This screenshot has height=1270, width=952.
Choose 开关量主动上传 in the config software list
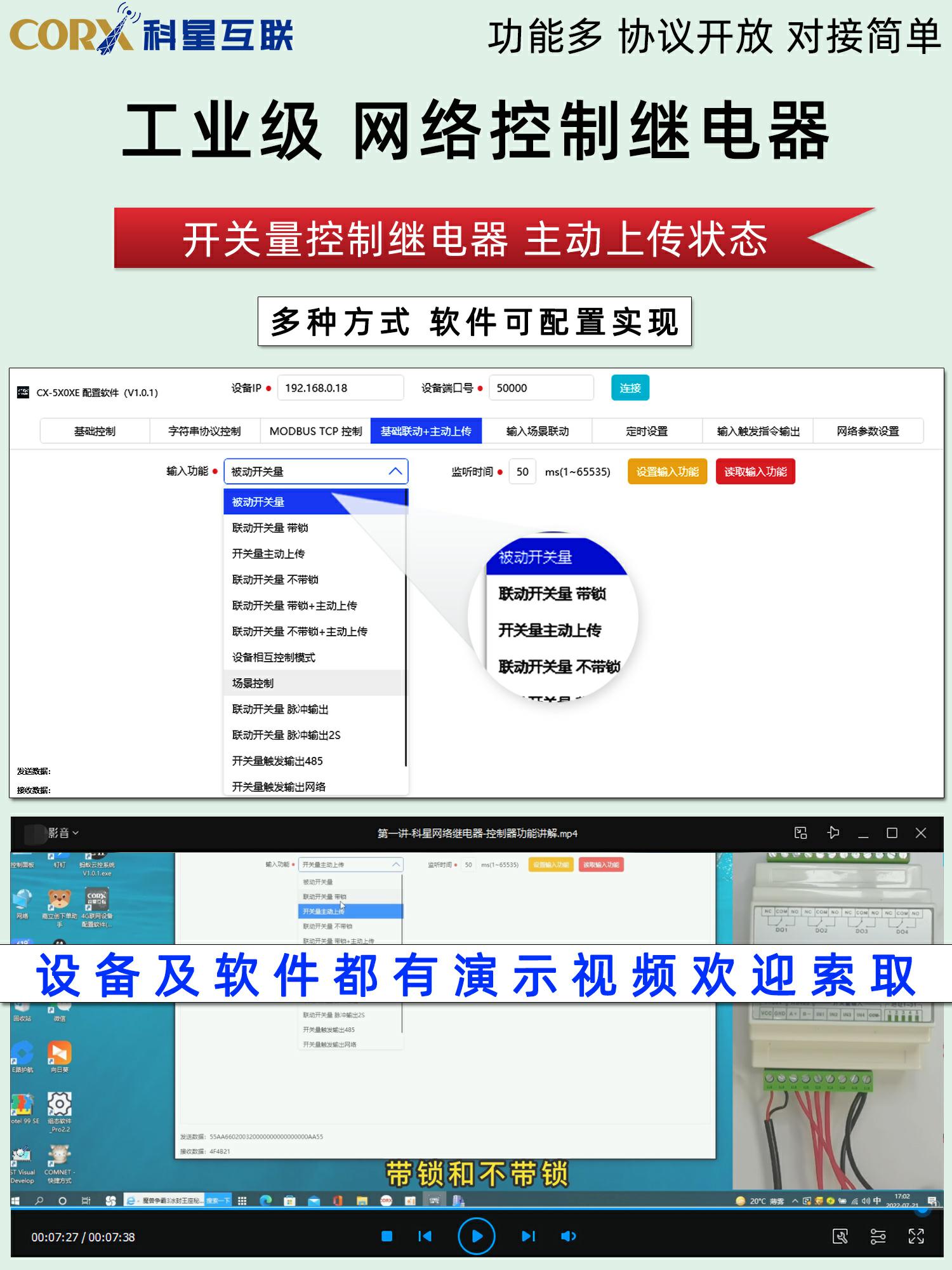pos(315,554)
